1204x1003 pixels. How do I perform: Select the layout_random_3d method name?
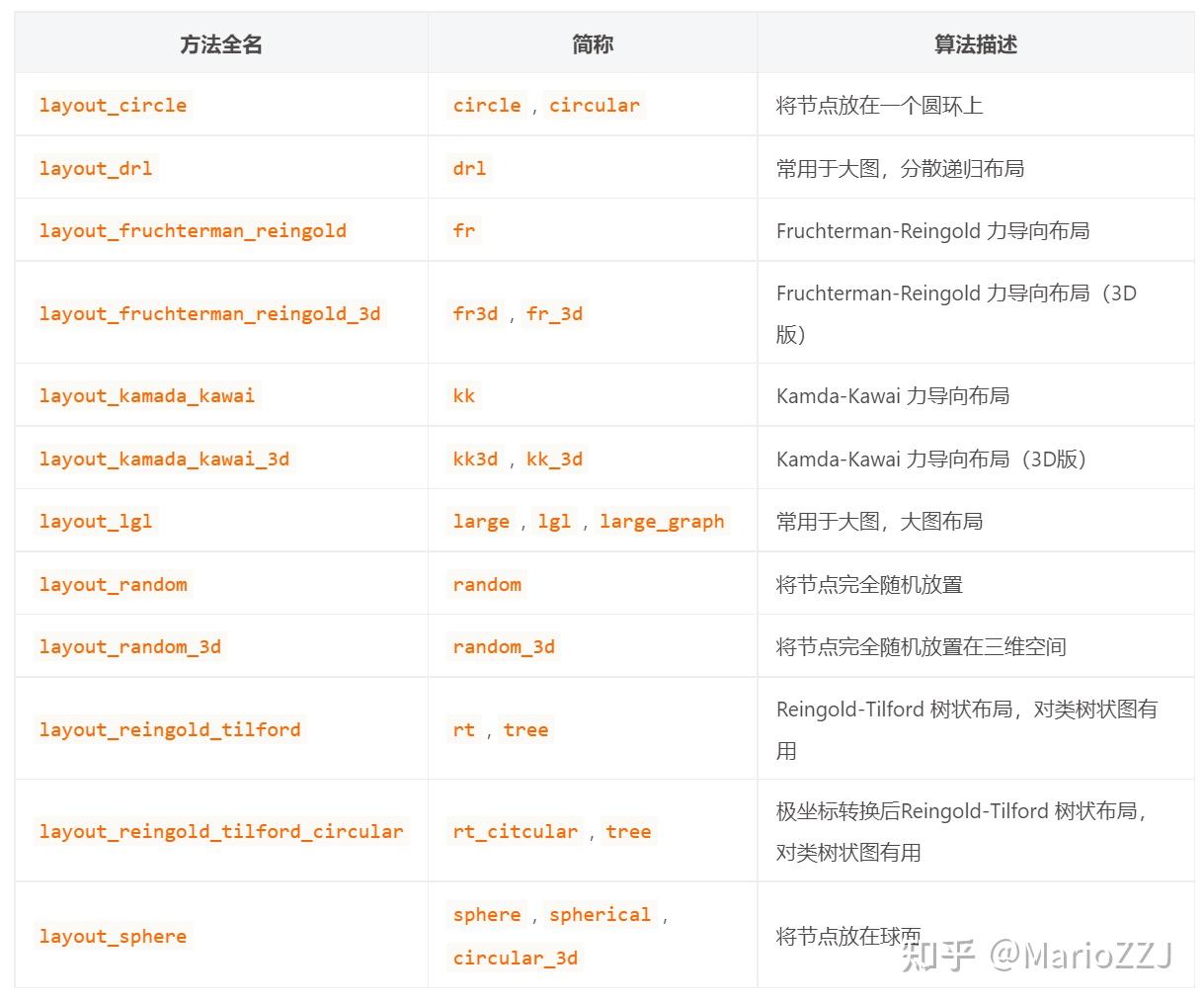click(130, 646)
